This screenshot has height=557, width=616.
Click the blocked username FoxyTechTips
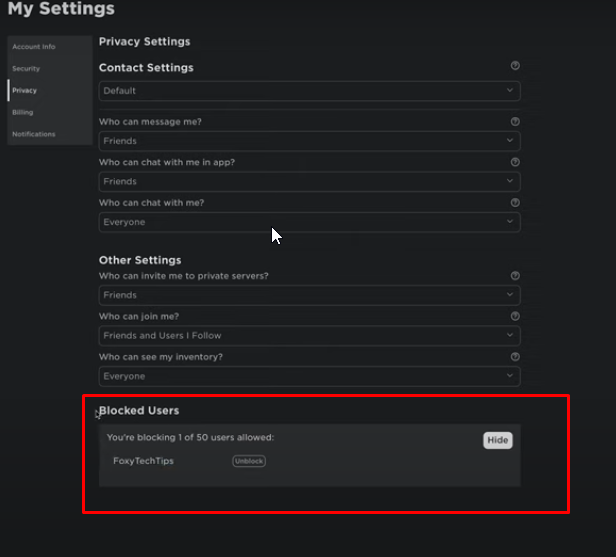point(143,461)
